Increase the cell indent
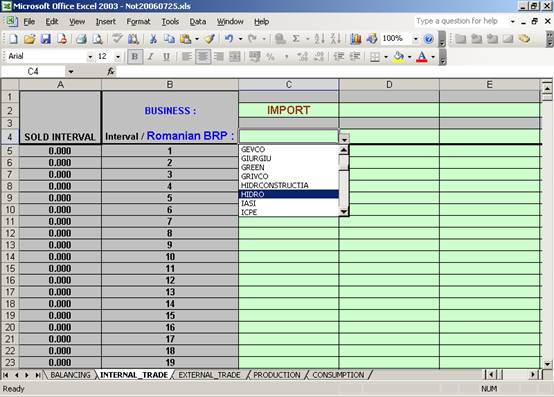 pyautogui.click(x=355, y=57)
